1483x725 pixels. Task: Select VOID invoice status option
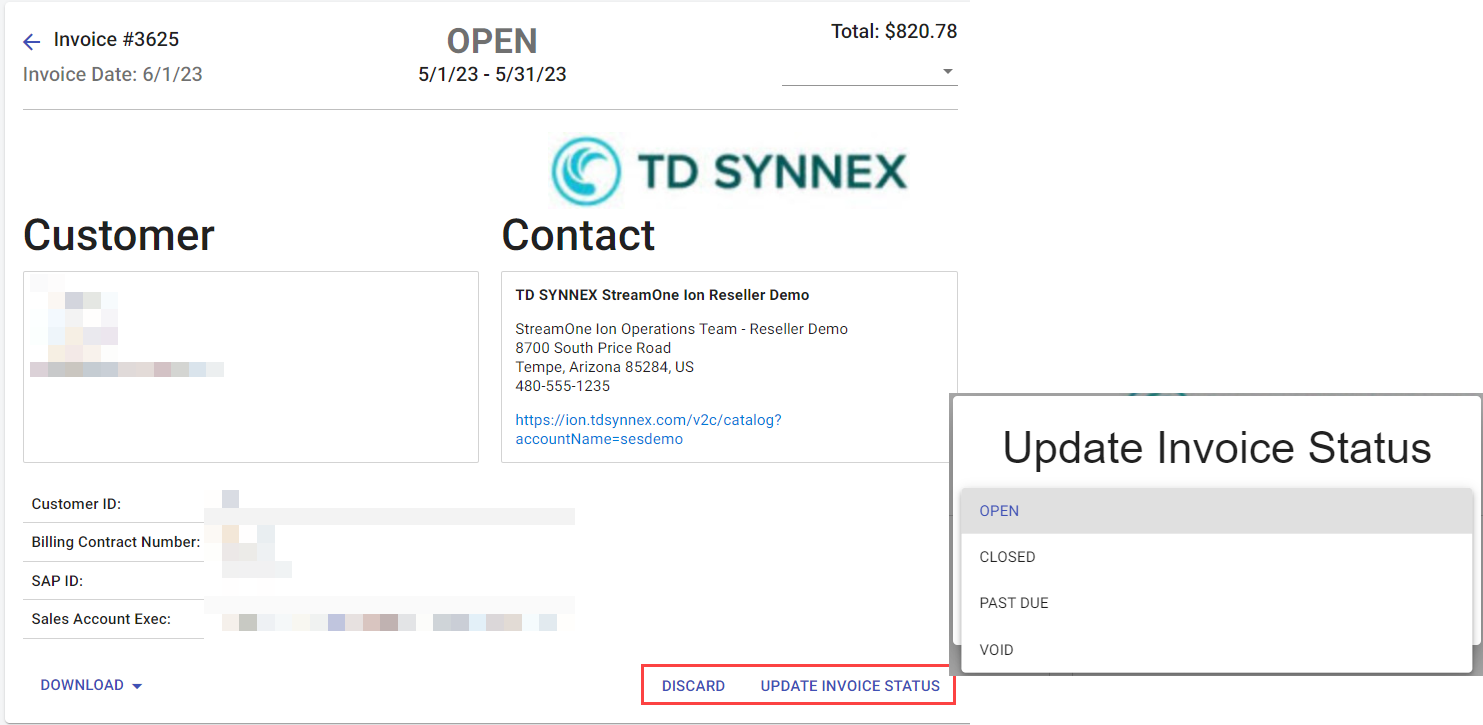[x=1216, y=650]
